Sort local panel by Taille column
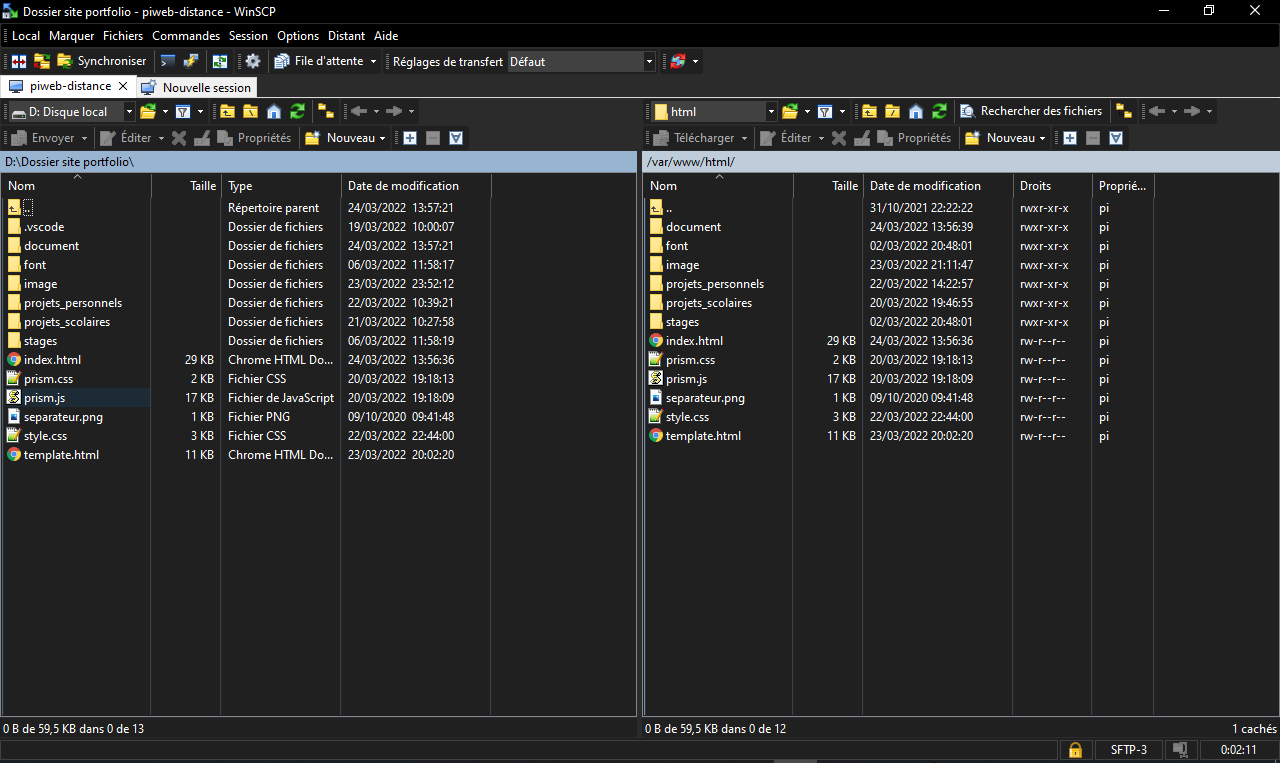This screenshot has height=763, width=1280. click(186, 185)
